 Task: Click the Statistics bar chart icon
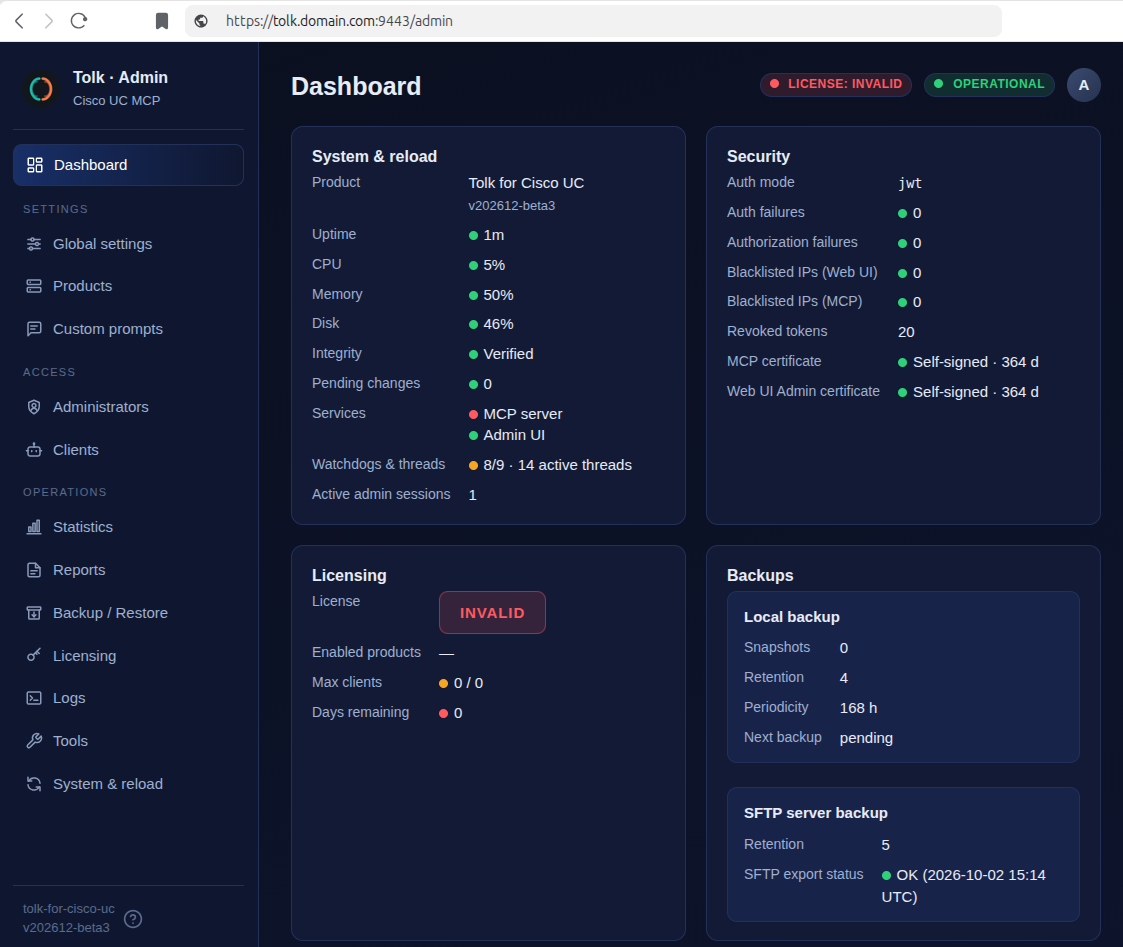click(x=34, y=527)
